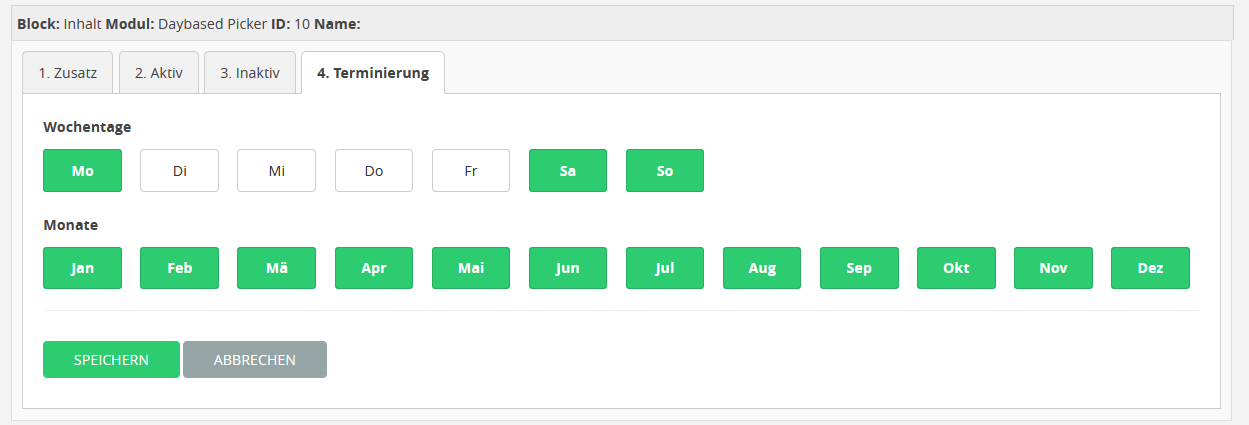This screenshot has height=425, width=1249.
Task: Toggle the Jul month button
Action: coord(665,268)
